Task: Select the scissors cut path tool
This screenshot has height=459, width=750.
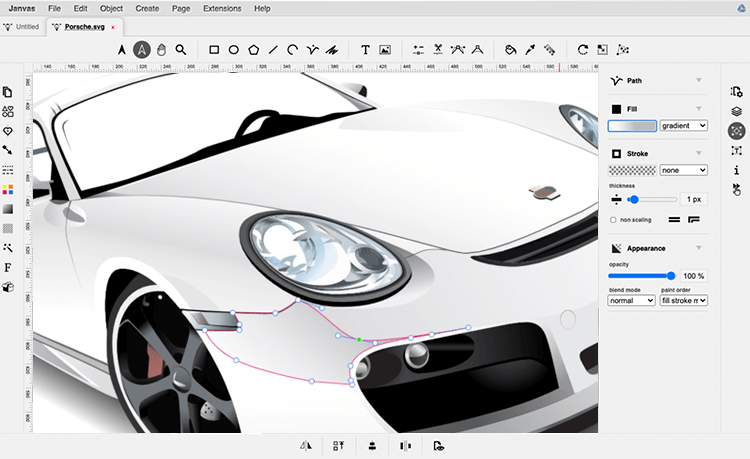Action: (438, 50)
